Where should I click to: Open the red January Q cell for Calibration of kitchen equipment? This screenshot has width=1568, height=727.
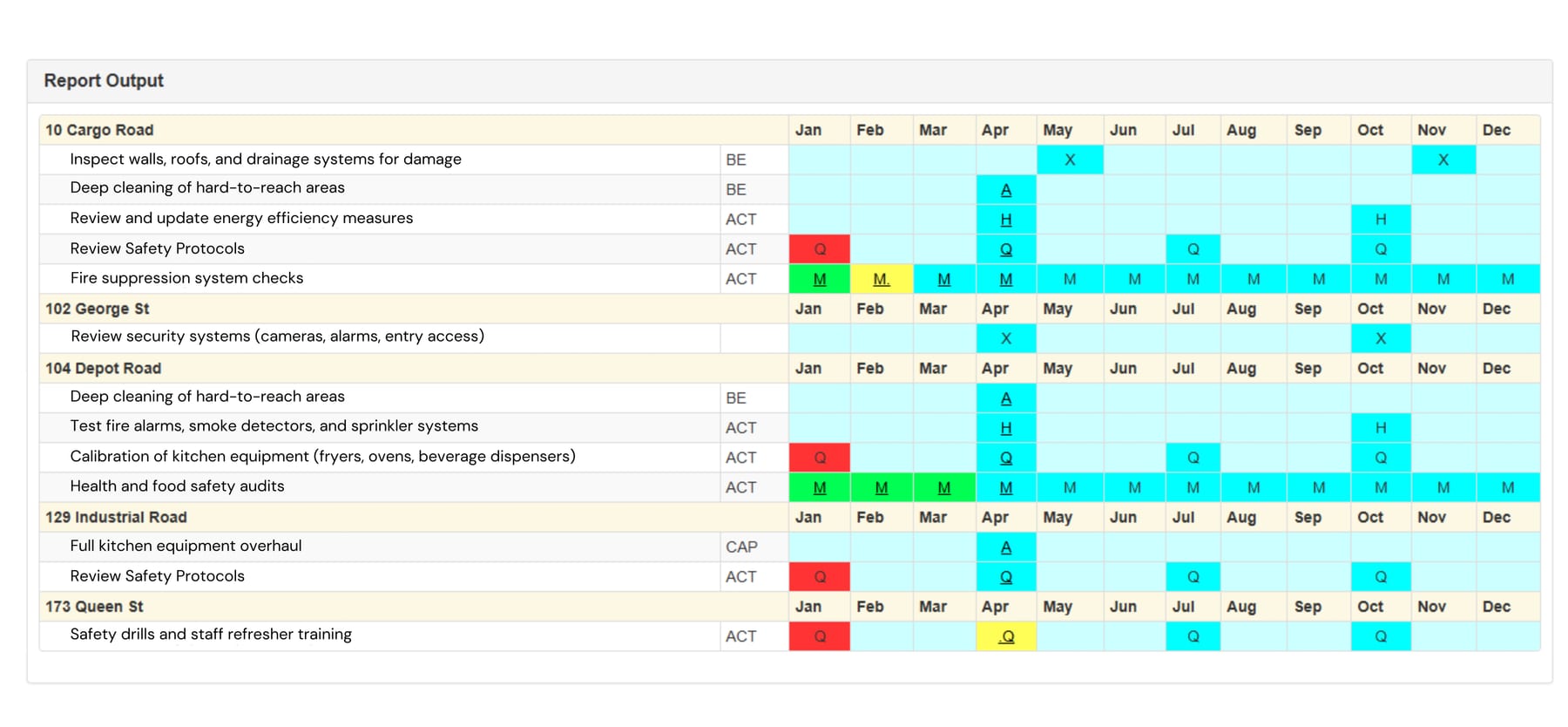[820, 458]
